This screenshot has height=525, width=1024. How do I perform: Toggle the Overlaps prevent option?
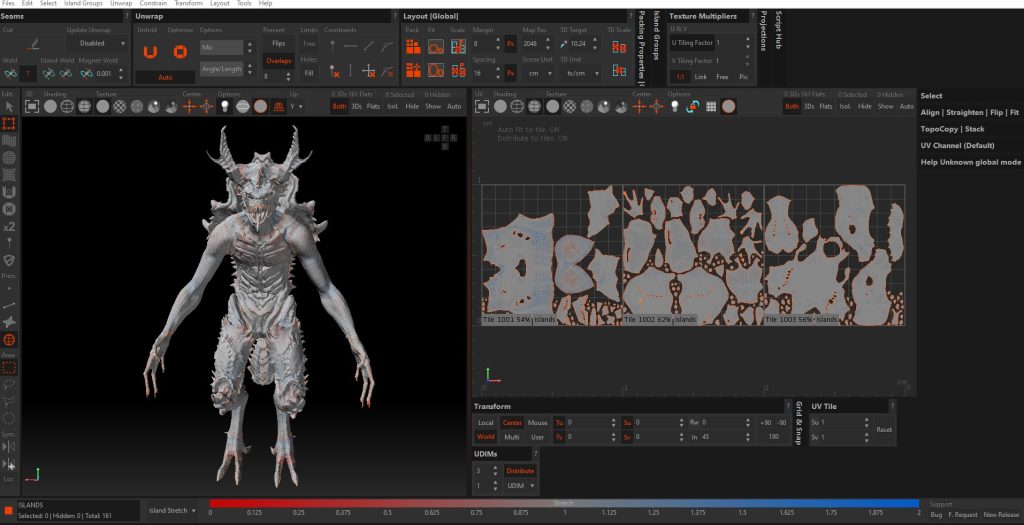(279, 60)
